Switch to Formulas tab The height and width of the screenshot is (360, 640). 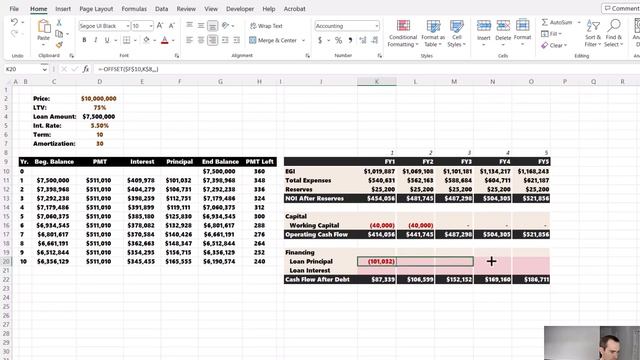[x=134, y=9]
